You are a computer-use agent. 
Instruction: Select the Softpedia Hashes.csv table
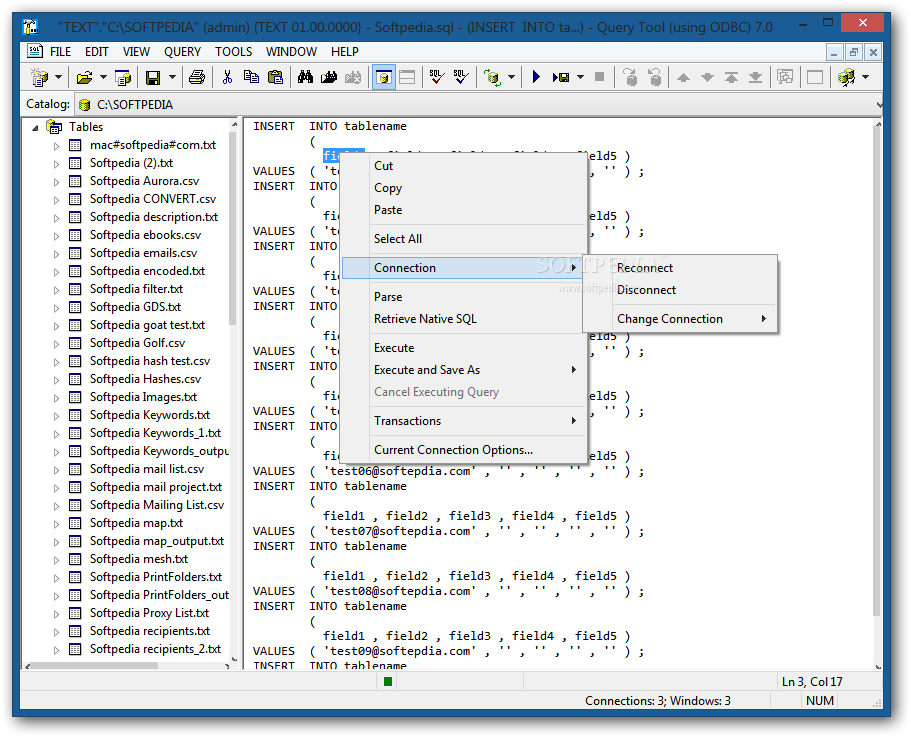tap(145, 379)
